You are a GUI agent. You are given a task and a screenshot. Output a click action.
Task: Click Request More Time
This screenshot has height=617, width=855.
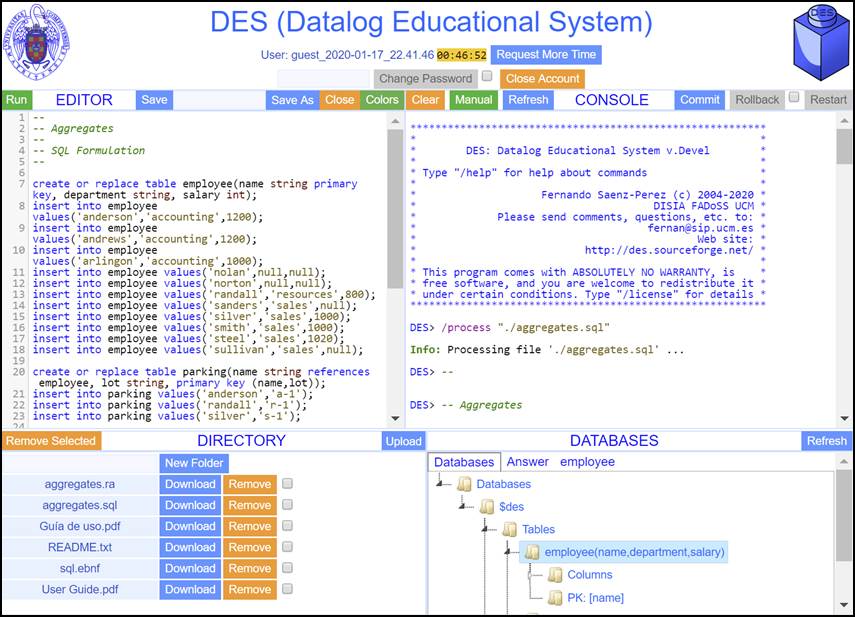(x=546, y=55)
